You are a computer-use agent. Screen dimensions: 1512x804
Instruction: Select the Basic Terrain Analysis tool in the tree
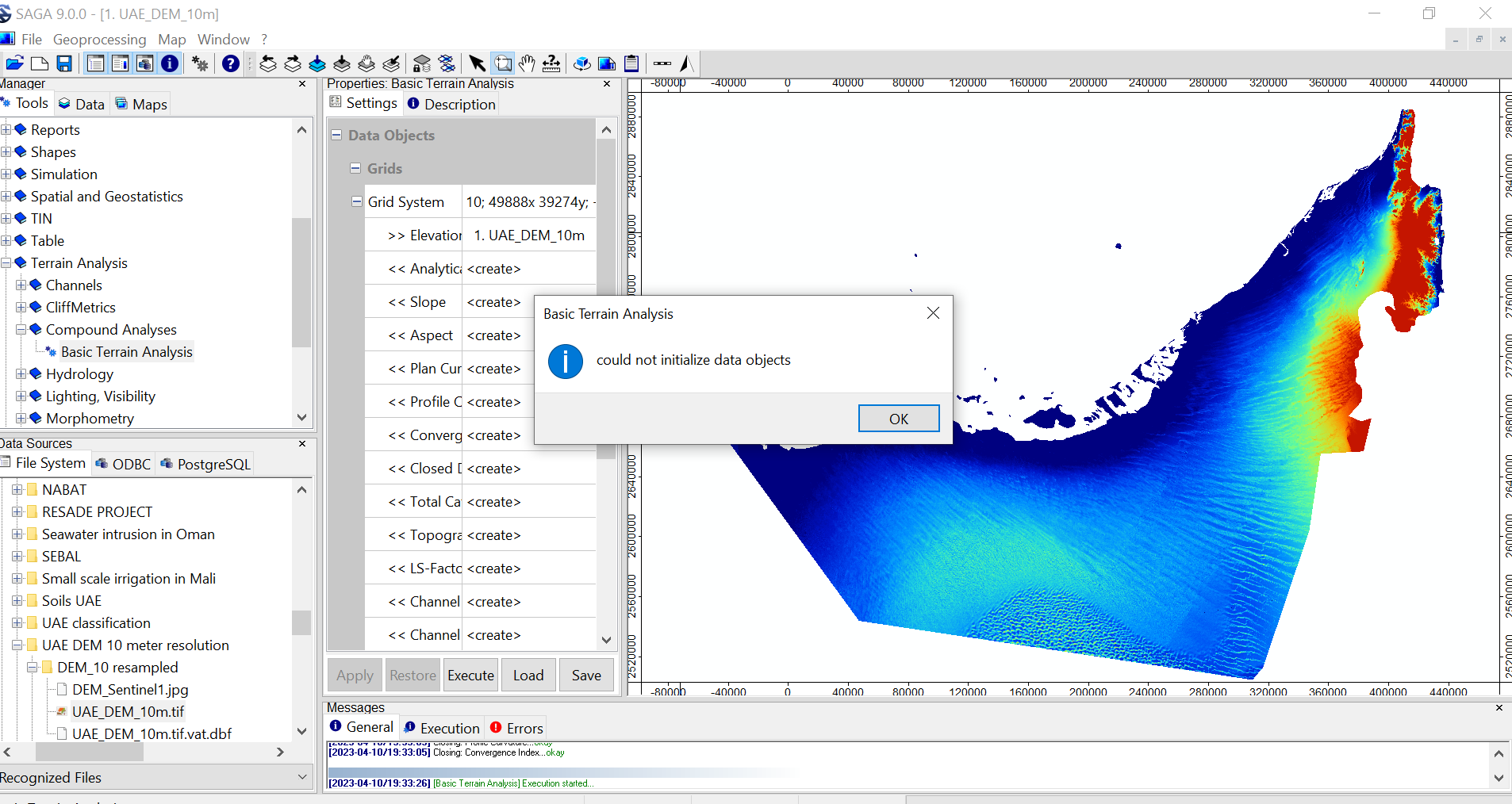tap(126, 351)
